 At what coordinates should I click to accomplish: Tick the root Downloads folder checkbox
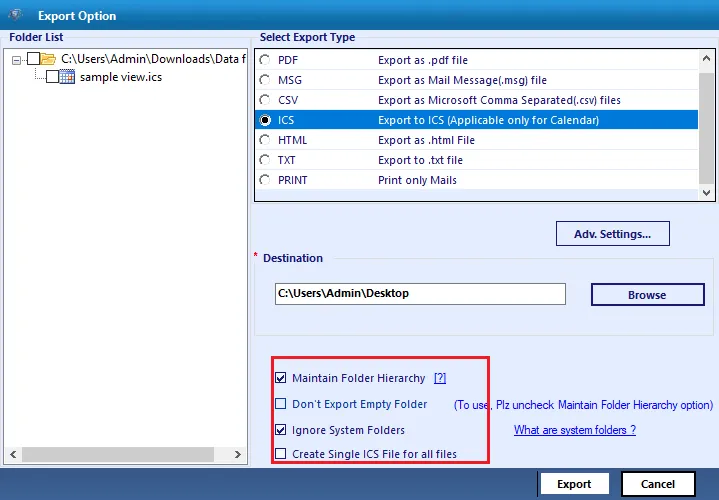point(33,59)
